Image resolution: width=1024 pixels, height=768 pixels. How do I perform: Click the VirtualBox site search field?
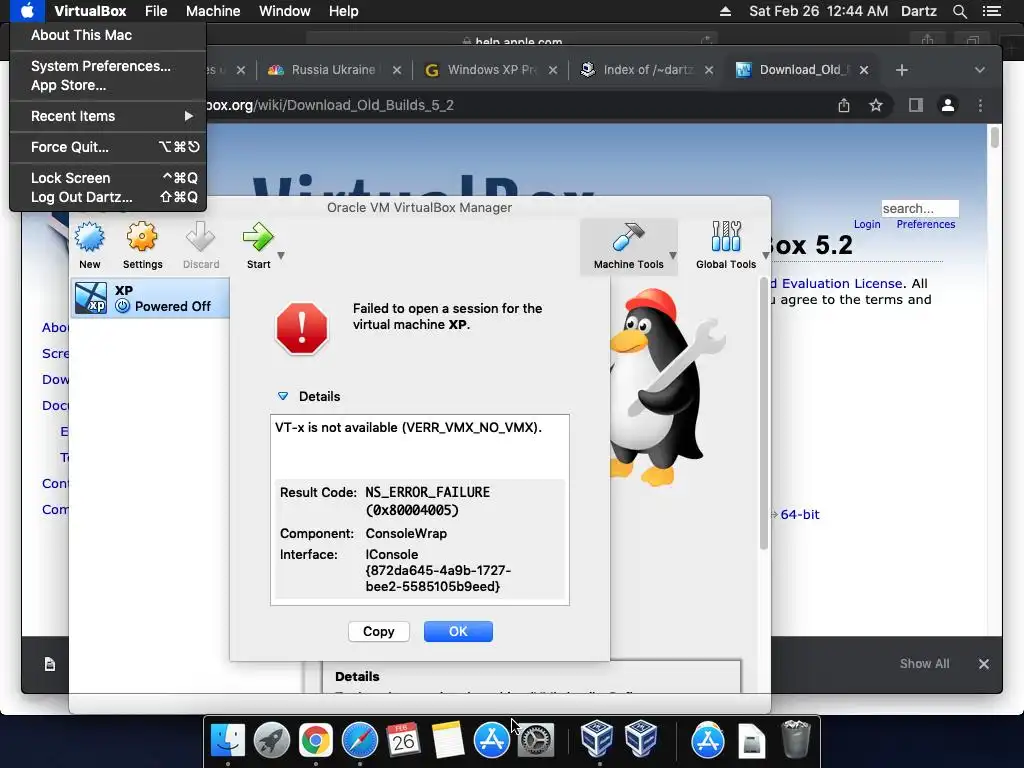(920, 208)
